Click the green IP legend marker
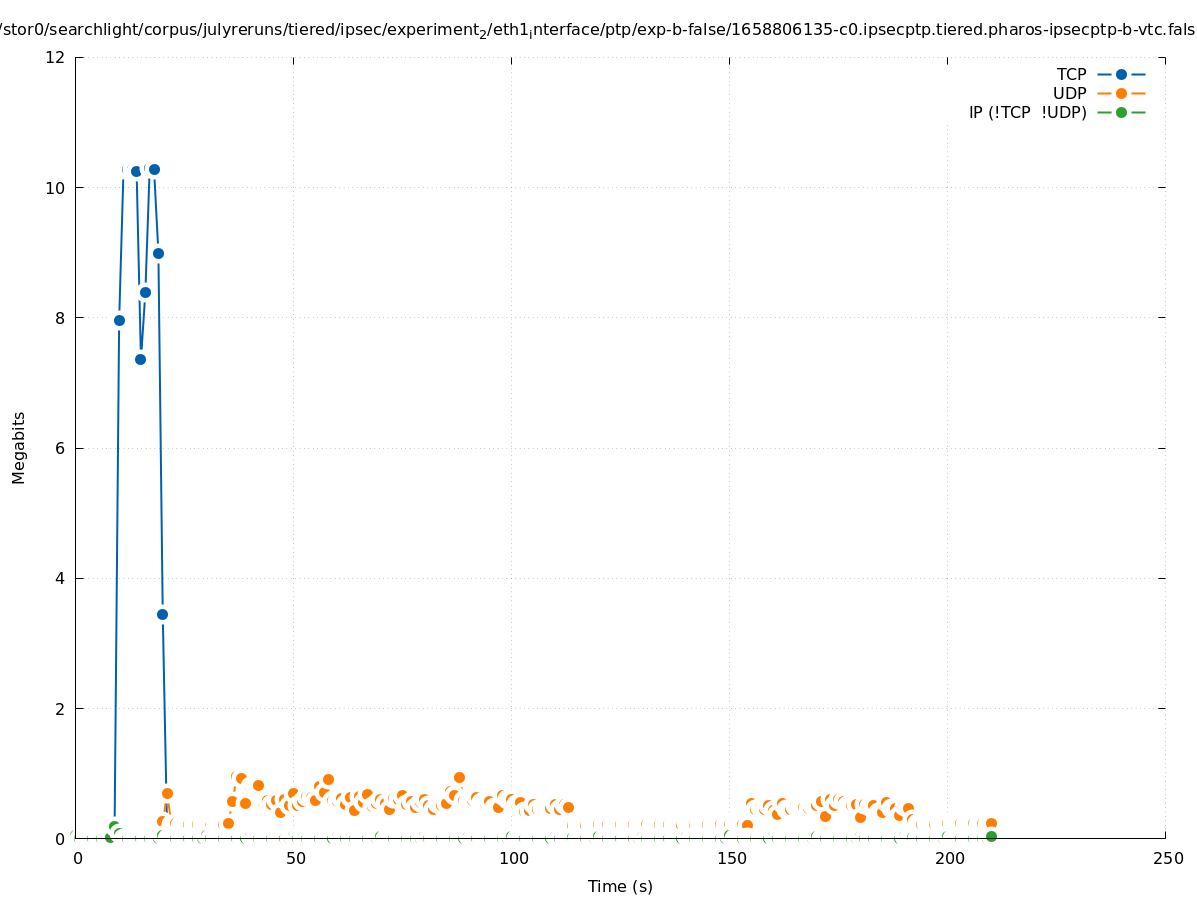Screen dimensions: 1197x900 tap(1121, 112)
